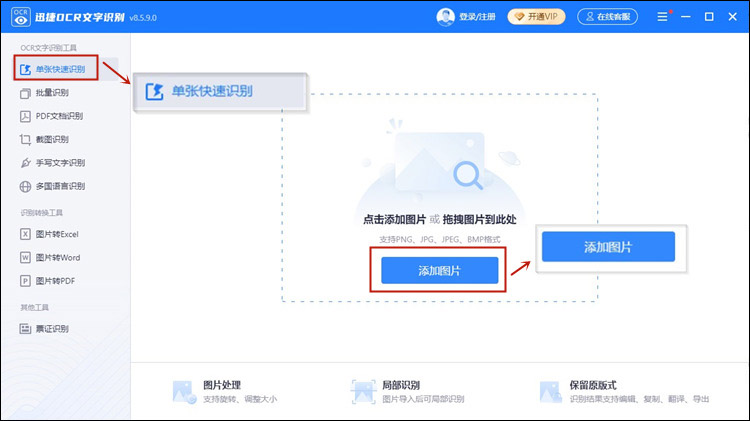Select 单张快速识别 icon in sidebar
The height and width of the screenshot is (421, 750).
tap(25, 69)
